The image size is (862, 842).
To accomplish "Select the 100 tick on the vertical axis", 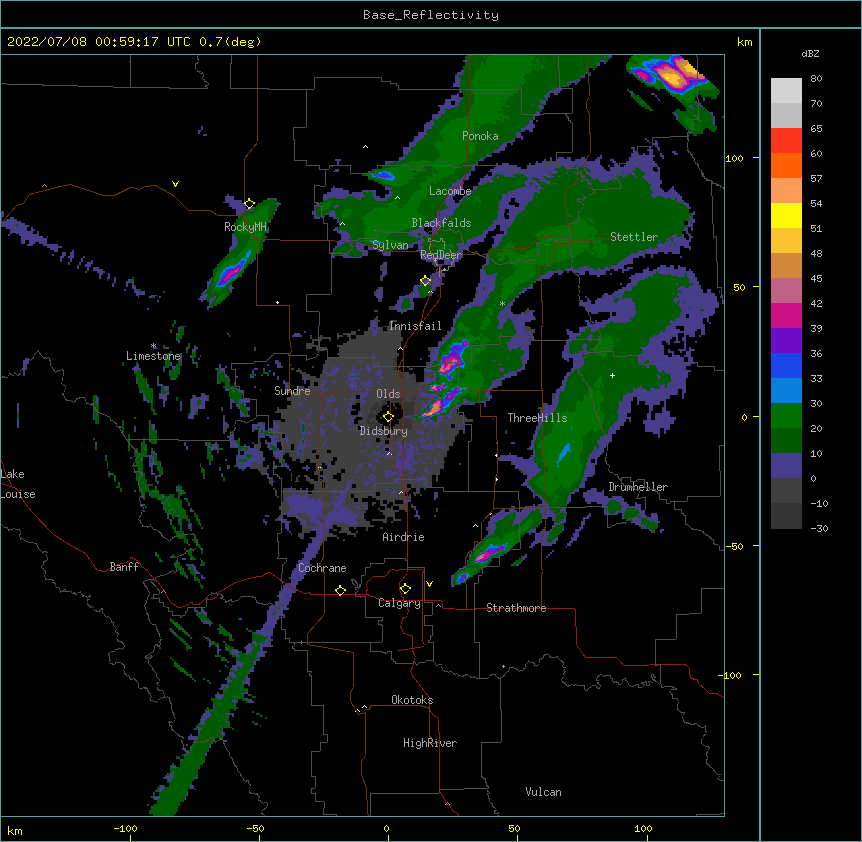I will point(734,158).
